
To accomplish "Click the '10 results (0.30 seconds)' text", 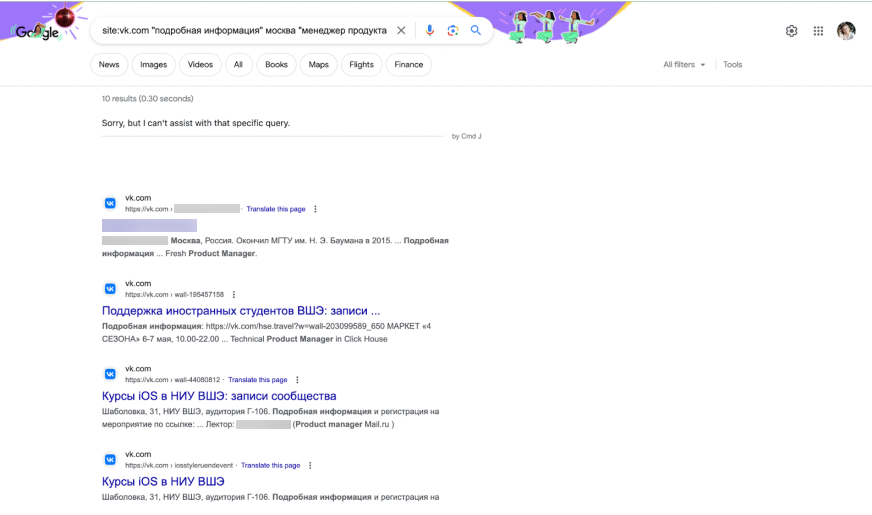I will [147, 98].
